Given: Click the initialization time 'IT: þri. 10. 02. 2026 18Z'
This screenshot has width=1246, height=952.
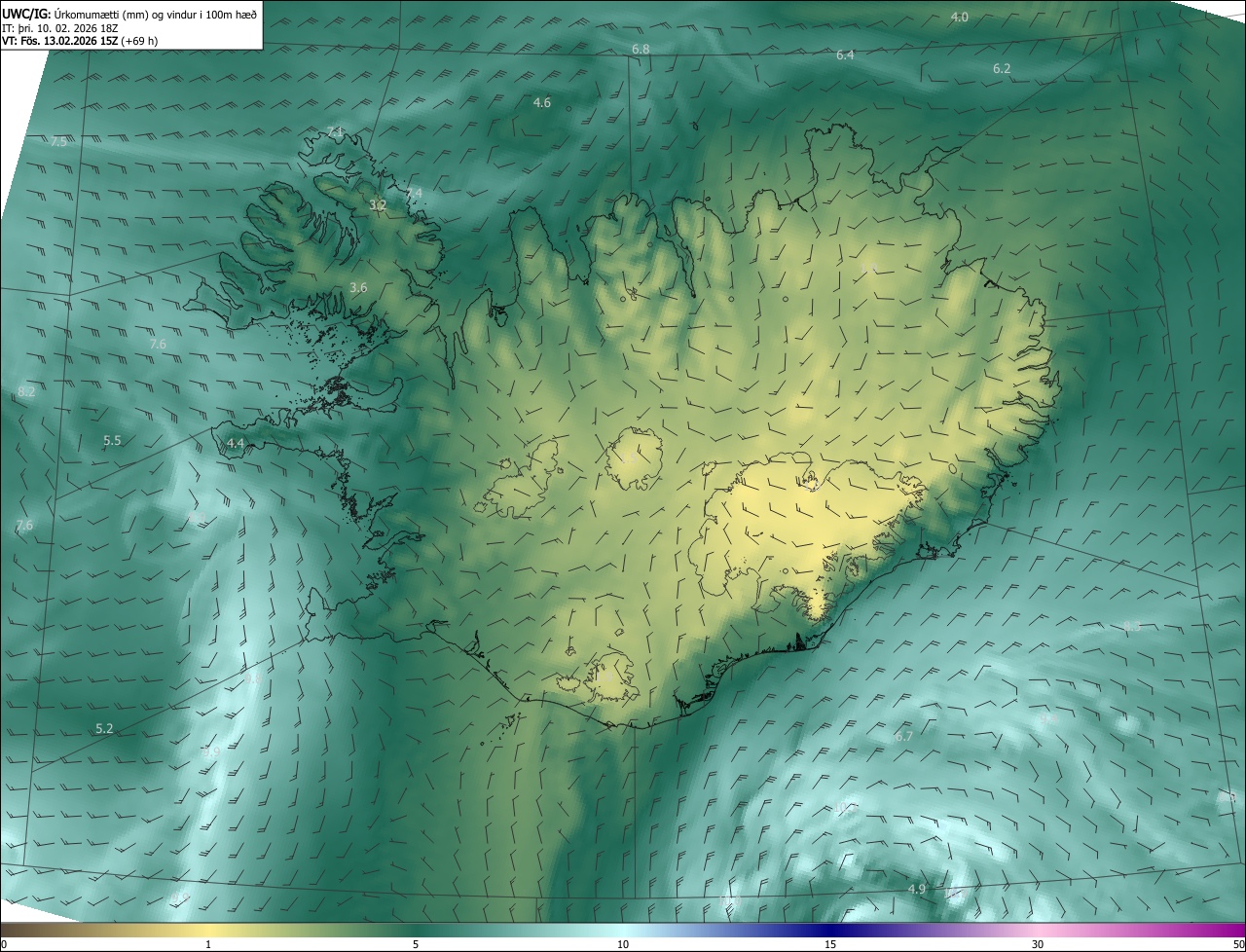Looking at the screenshot, I should 60,27.
